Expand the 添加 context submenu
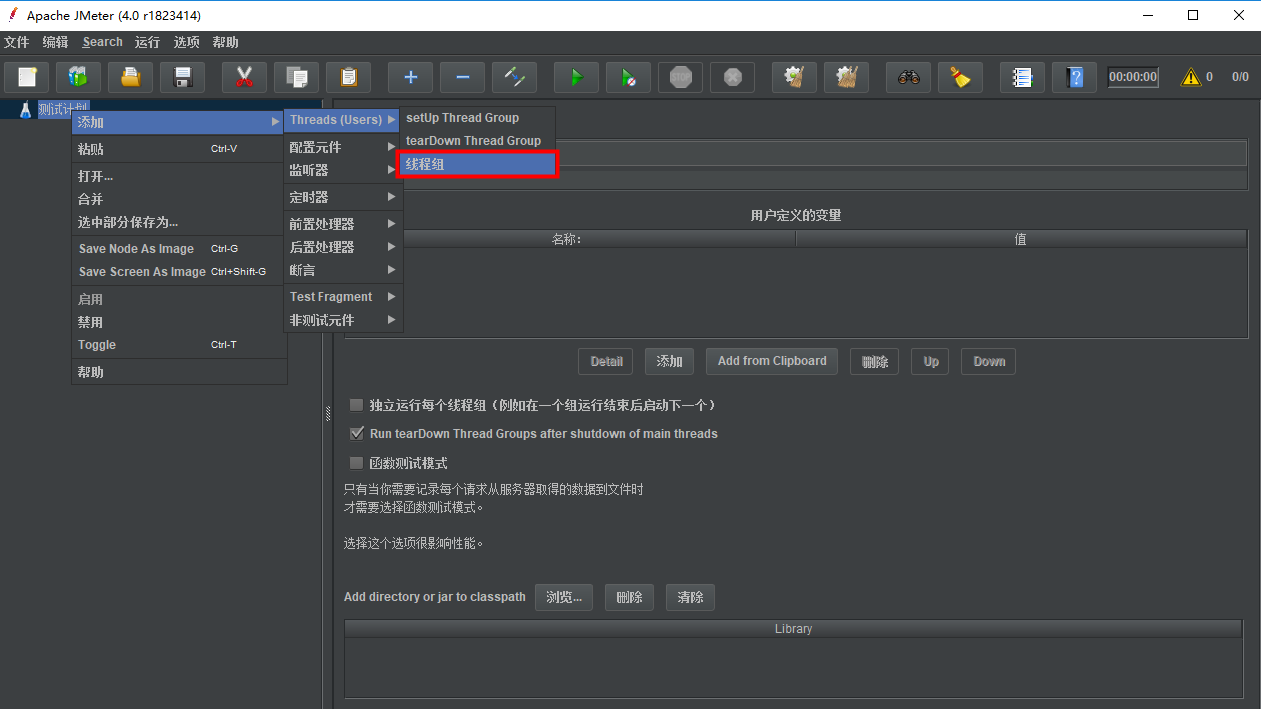The image size is (1261, 709). [x=179, y=122]
